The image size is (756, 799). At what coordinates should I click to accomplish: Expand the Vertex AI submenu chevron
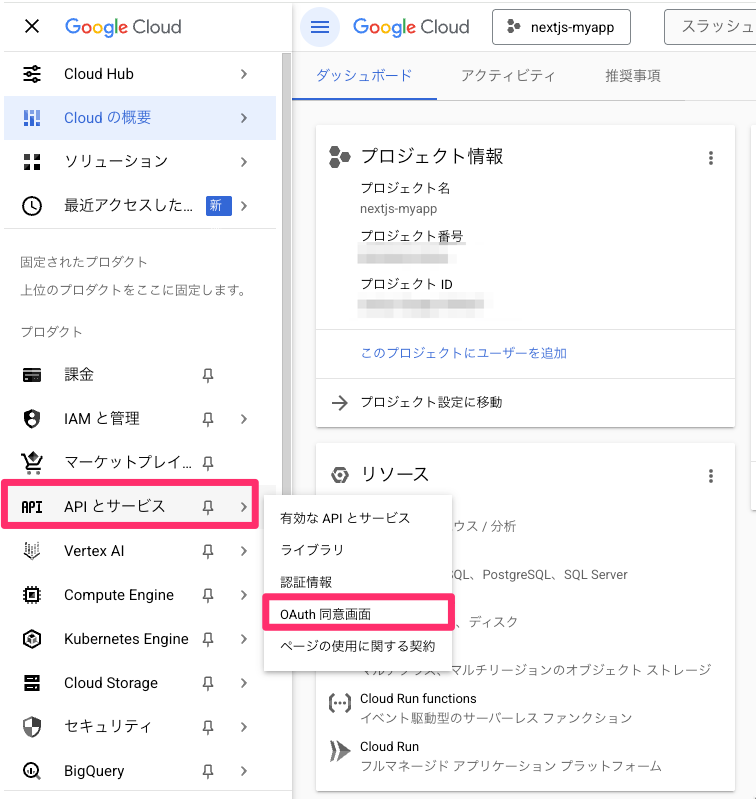pos(244,551)
